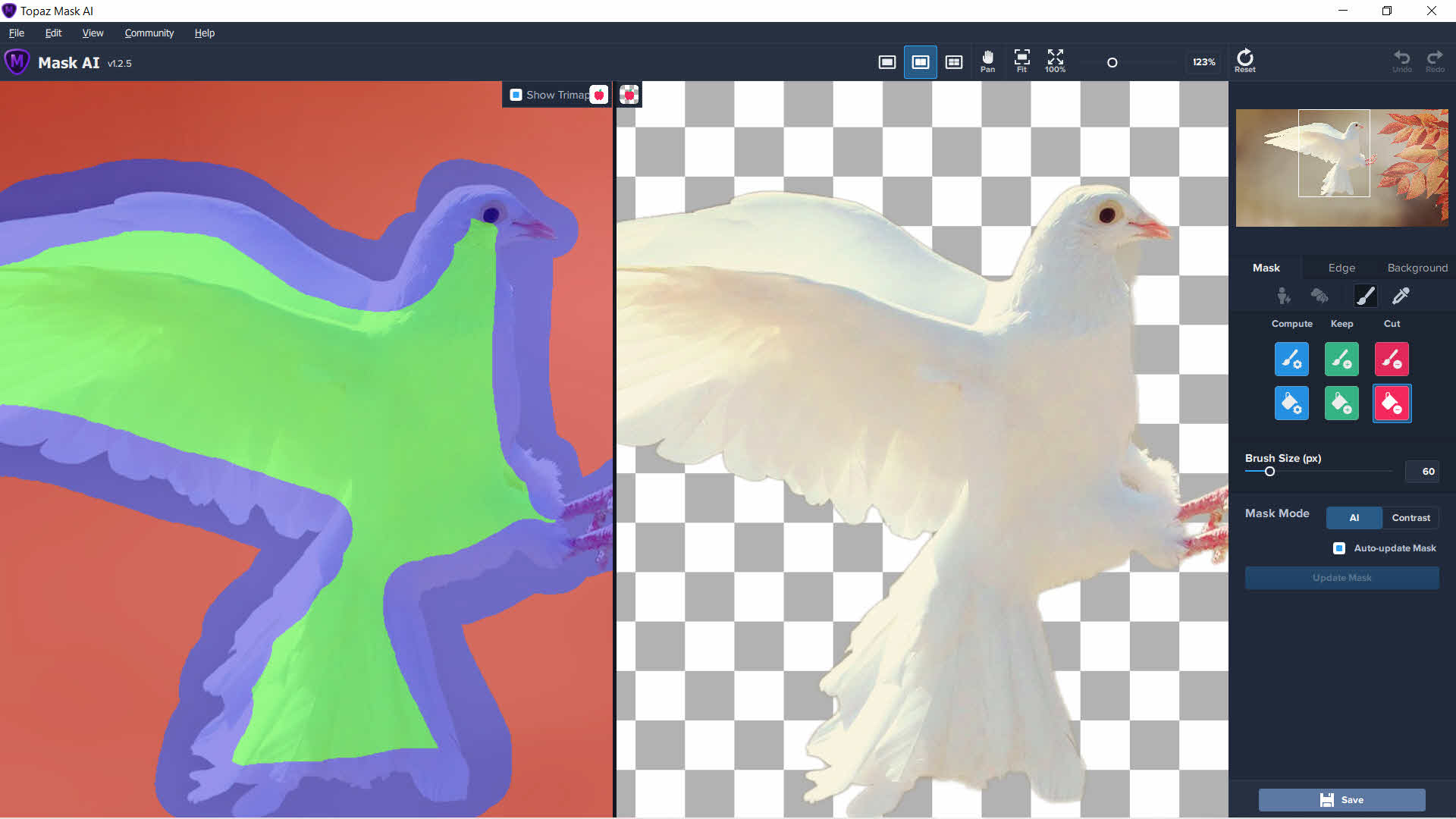The width and height of the screenshot is (1456, 819).
Task: Activate the Pan hand tool
Action: pyautogui.click(x=987, y=61)
